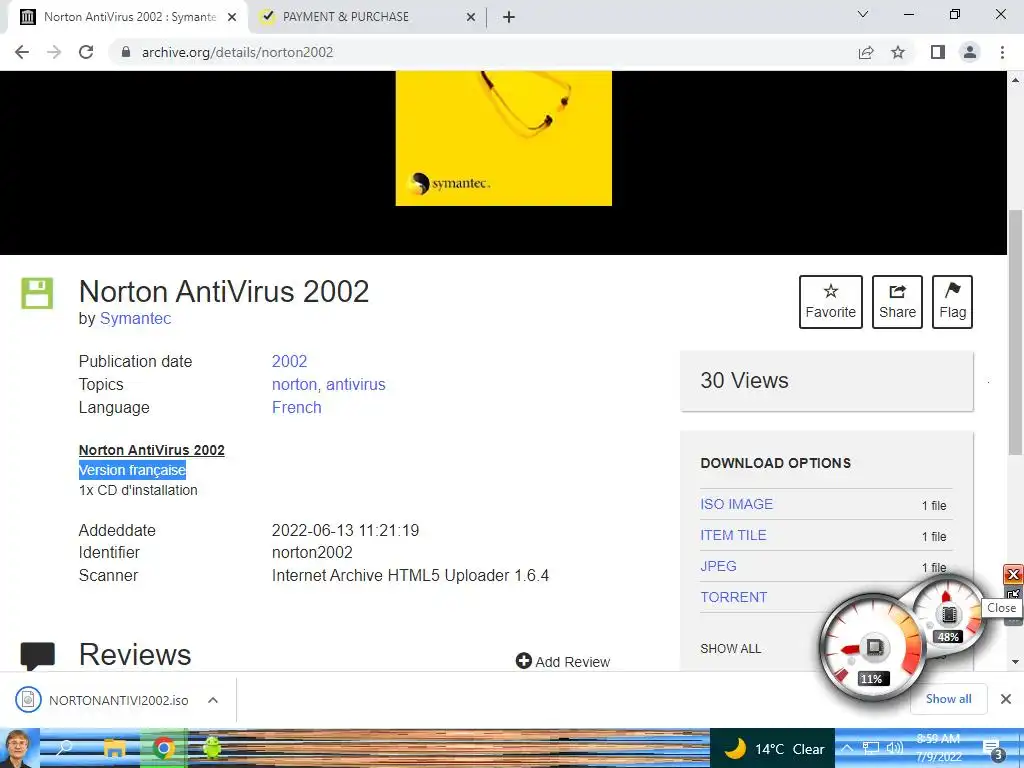Viewport: 1024px width, 768px height.
Task: Click the highlighted Version française text
Action: (132, 470)
